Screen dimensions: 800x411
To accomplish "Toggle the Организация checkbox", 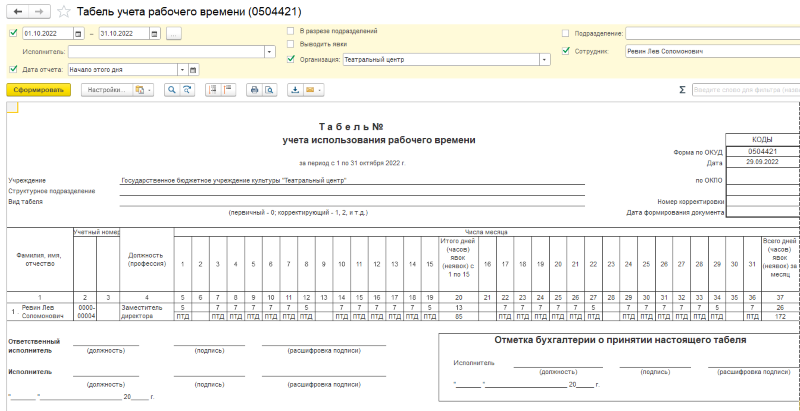I will pos(291,59).
